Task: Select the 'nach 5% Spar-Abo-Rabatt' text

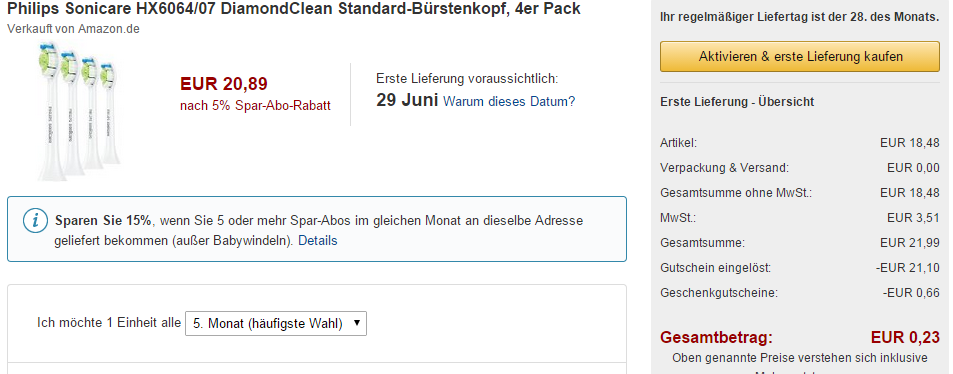Action: (255, 105)
